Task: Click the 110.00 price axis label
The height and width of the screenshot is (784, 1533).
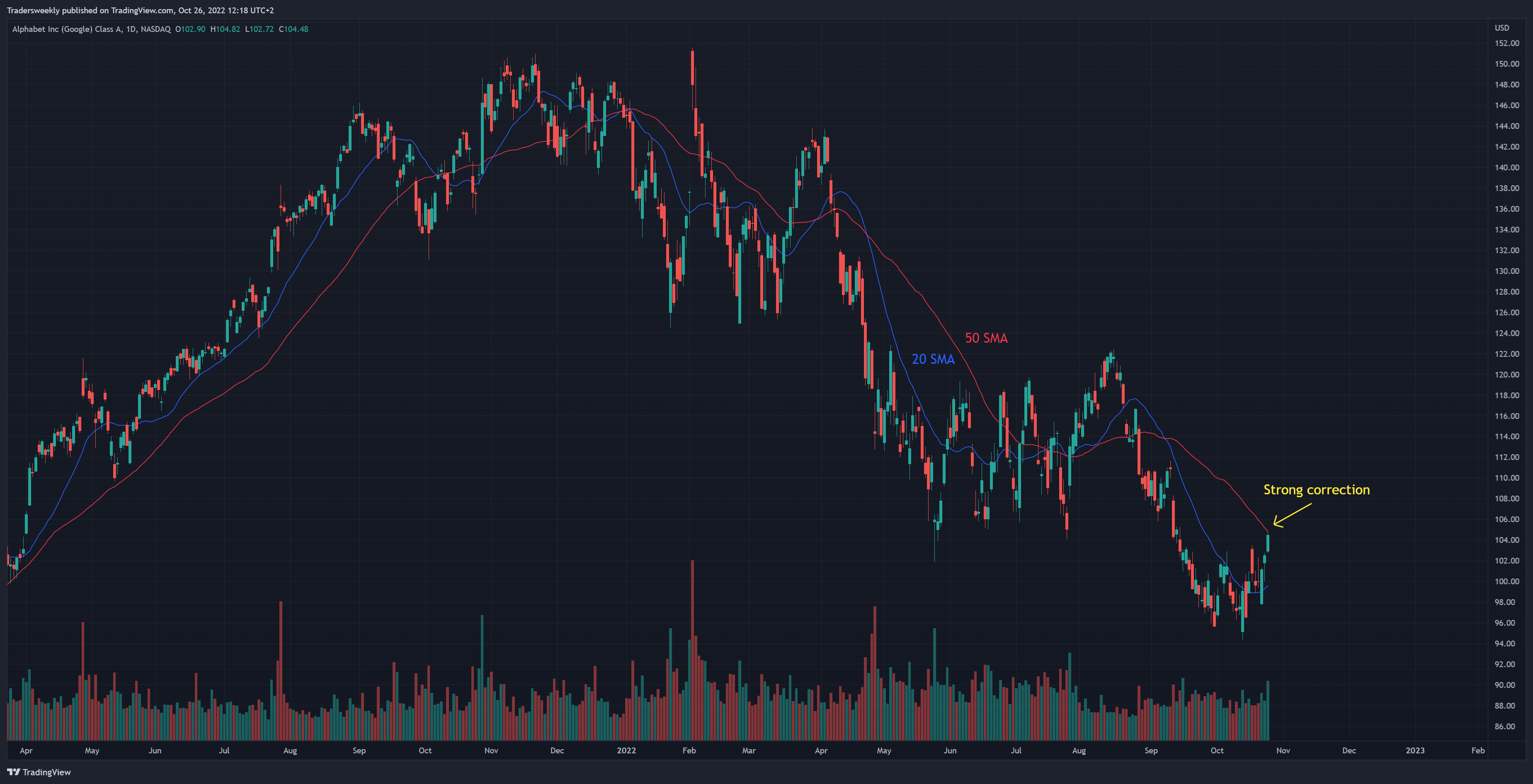Action: (x=1506, y=478)
